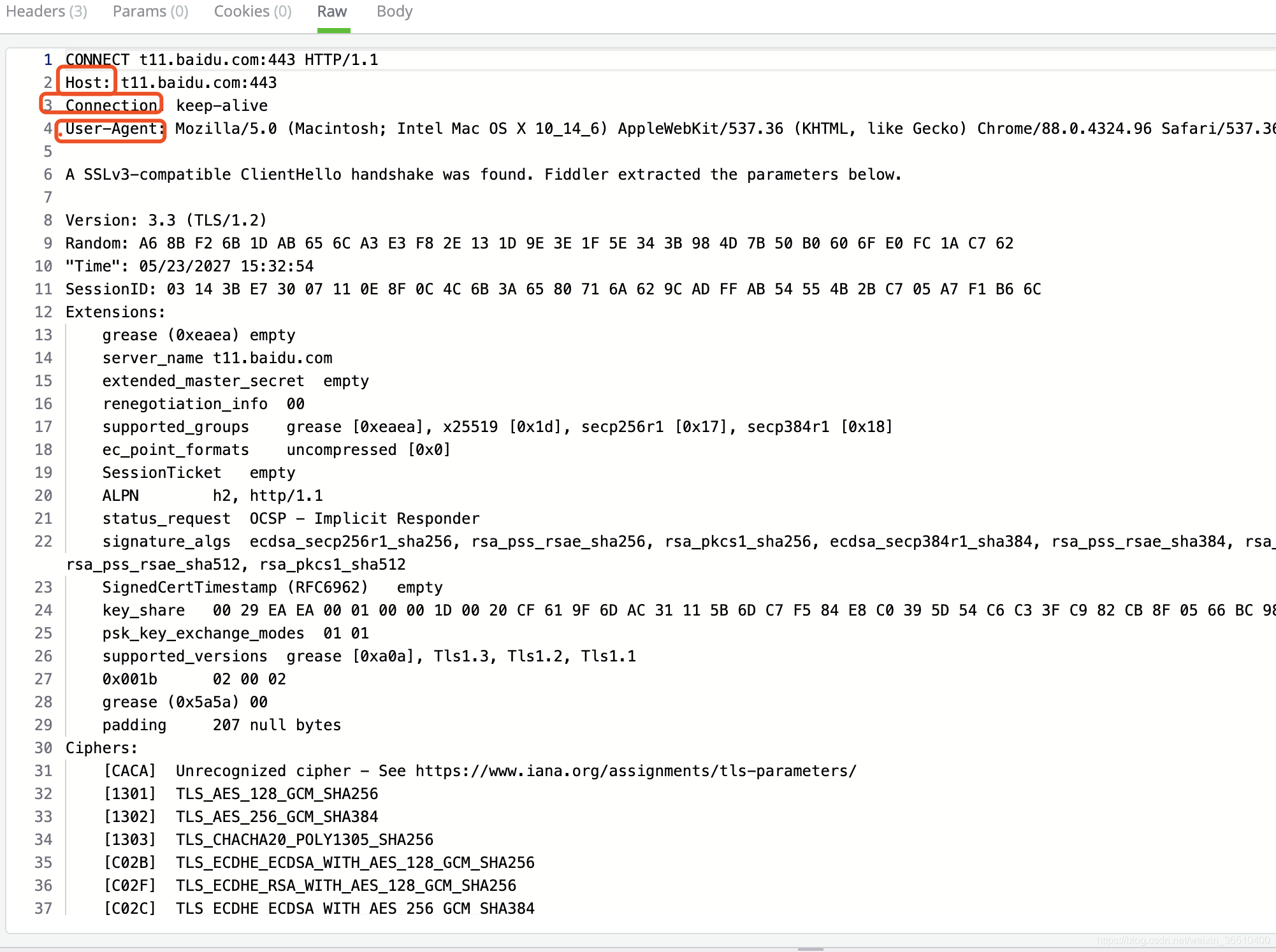Click psk_key_exchange_modes 01 01 line

(x=236, y=633)
